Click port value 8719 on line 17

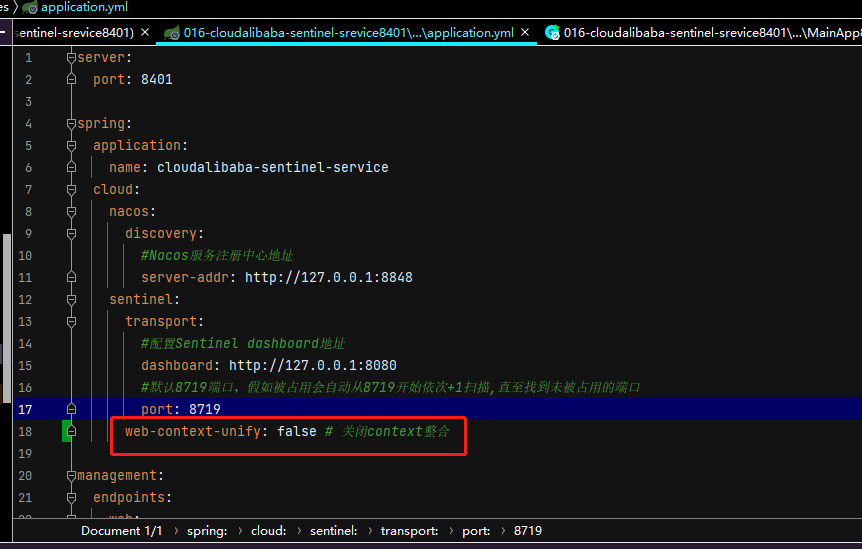[x=205, y=409]
